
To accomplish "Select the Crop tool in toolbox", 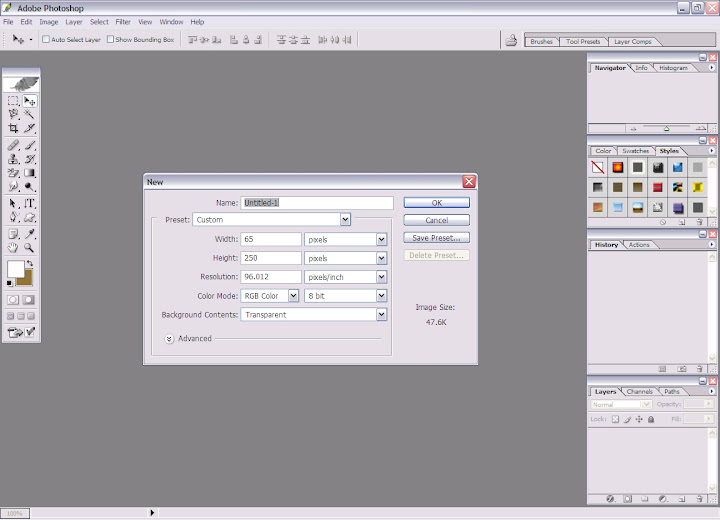I will click(14, 129).
